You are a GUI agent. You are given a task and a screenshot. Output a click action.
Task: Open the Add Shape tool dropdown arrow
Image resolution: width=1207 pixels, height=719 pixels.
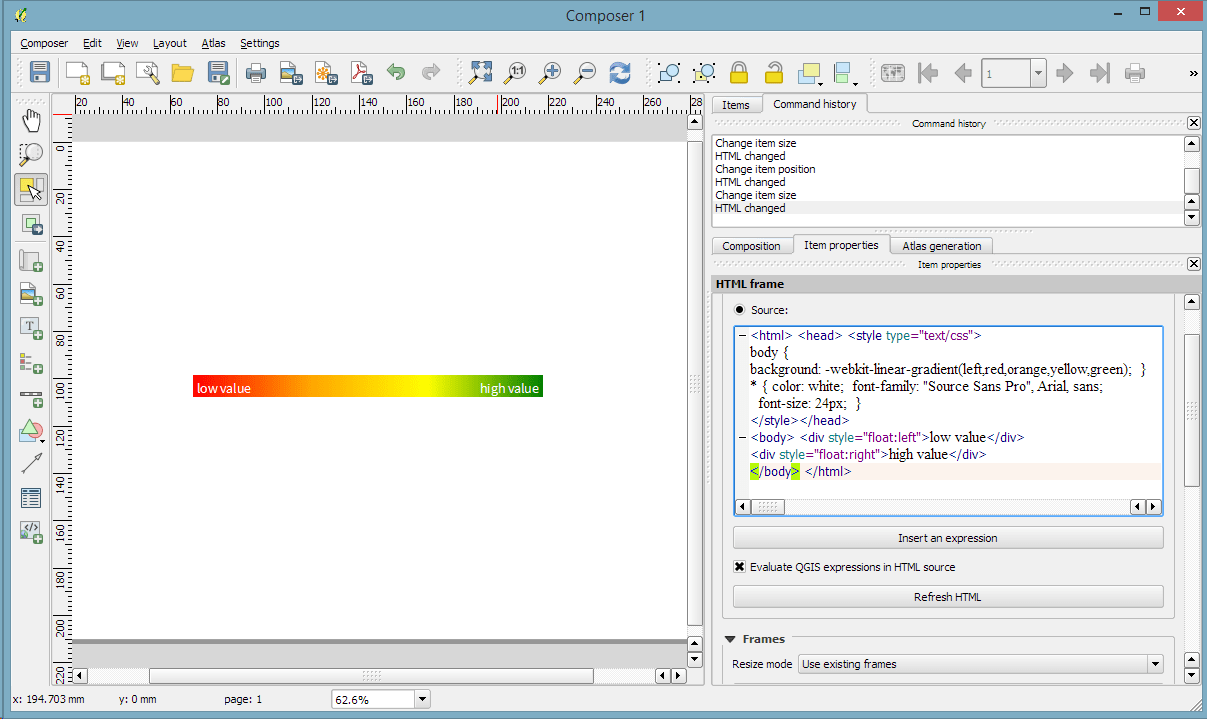point(41,440)
